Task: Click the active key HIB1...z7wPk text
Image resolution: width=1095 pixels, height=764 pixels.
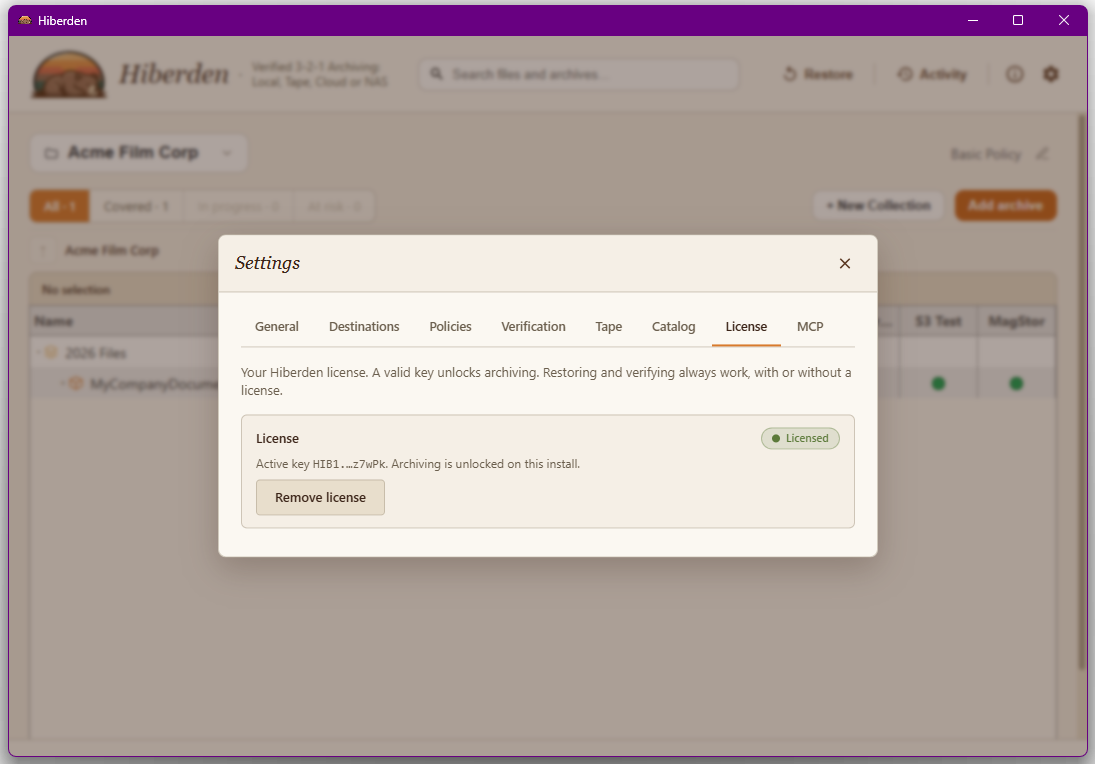Action: [x=349, y=464]
